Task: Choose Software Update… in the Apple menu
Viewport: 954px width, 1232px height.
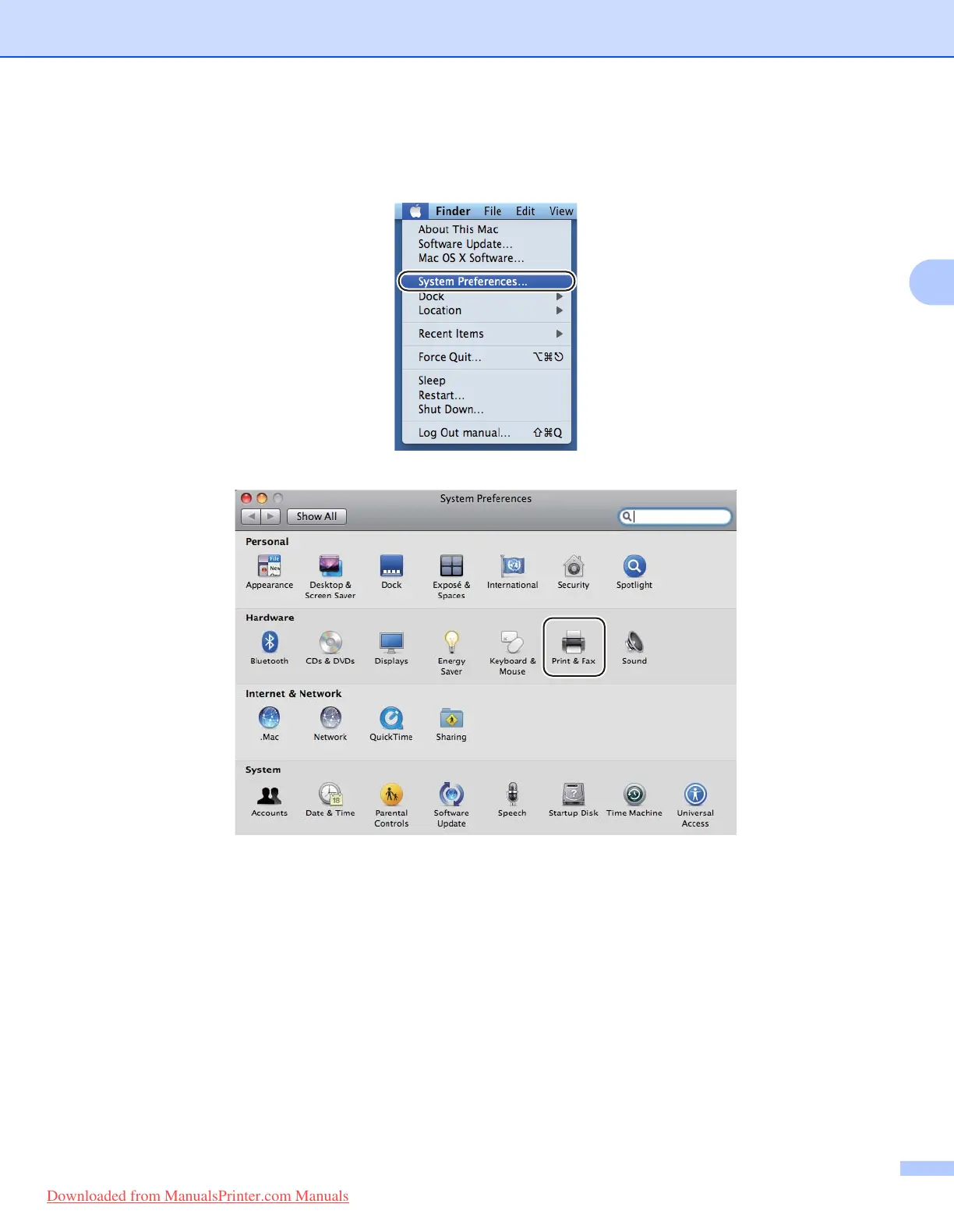Action: pyautogui.click(x=487, y=244)
